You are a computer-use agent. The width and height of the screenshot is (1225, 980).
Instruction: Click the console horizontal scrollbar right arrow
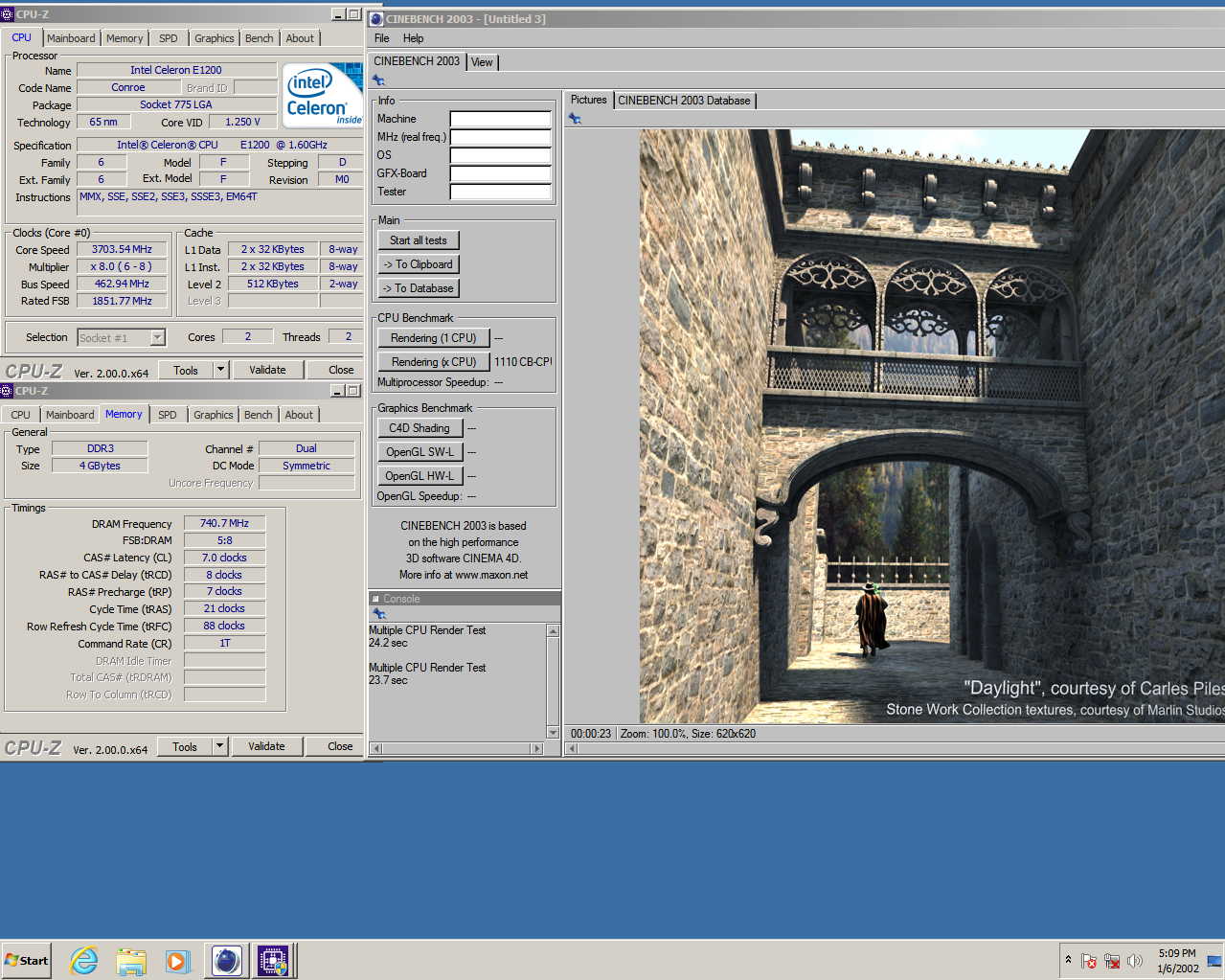point(537,748)
